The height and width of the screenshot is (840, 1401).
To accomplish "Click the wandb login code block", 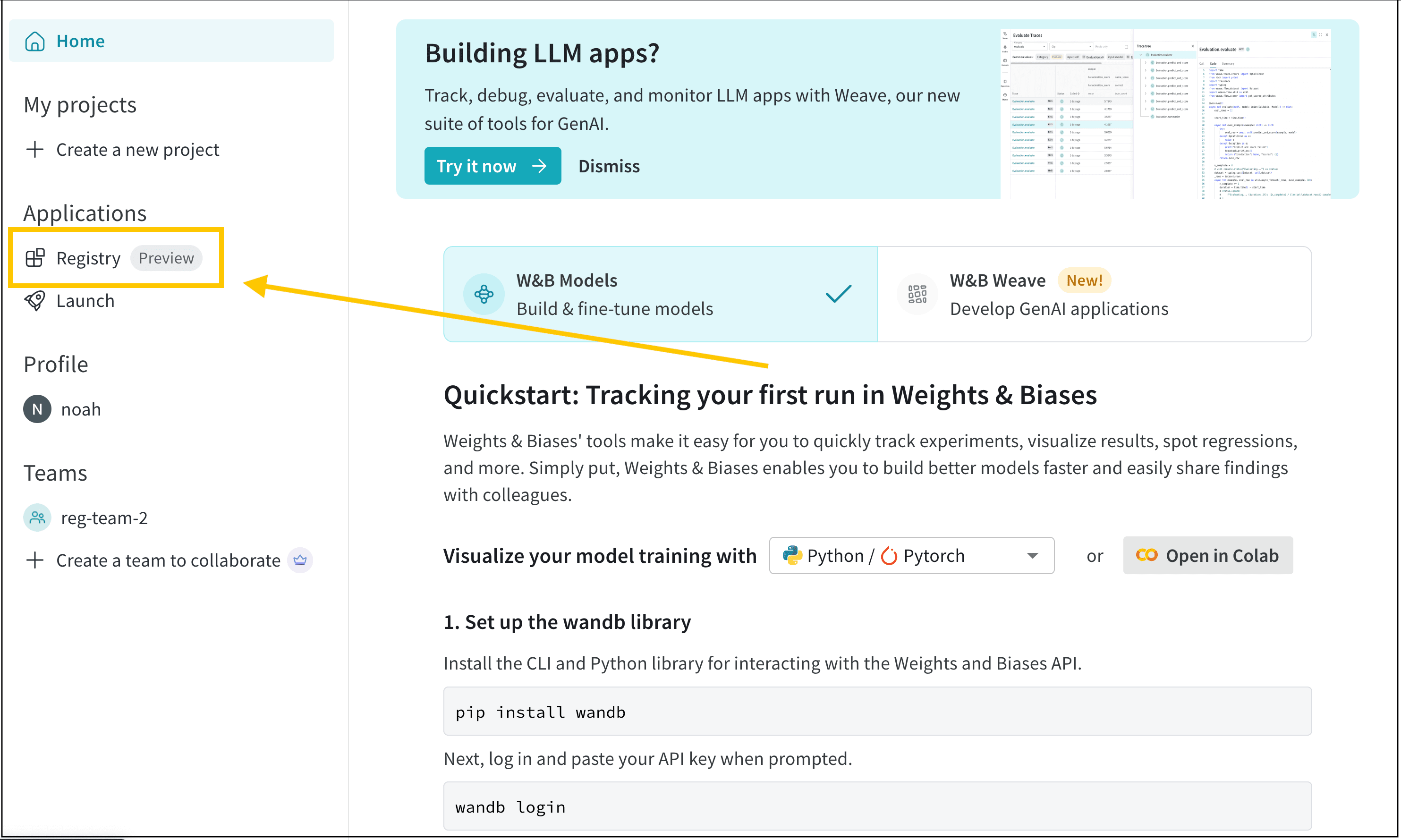I will pos(877,806).
